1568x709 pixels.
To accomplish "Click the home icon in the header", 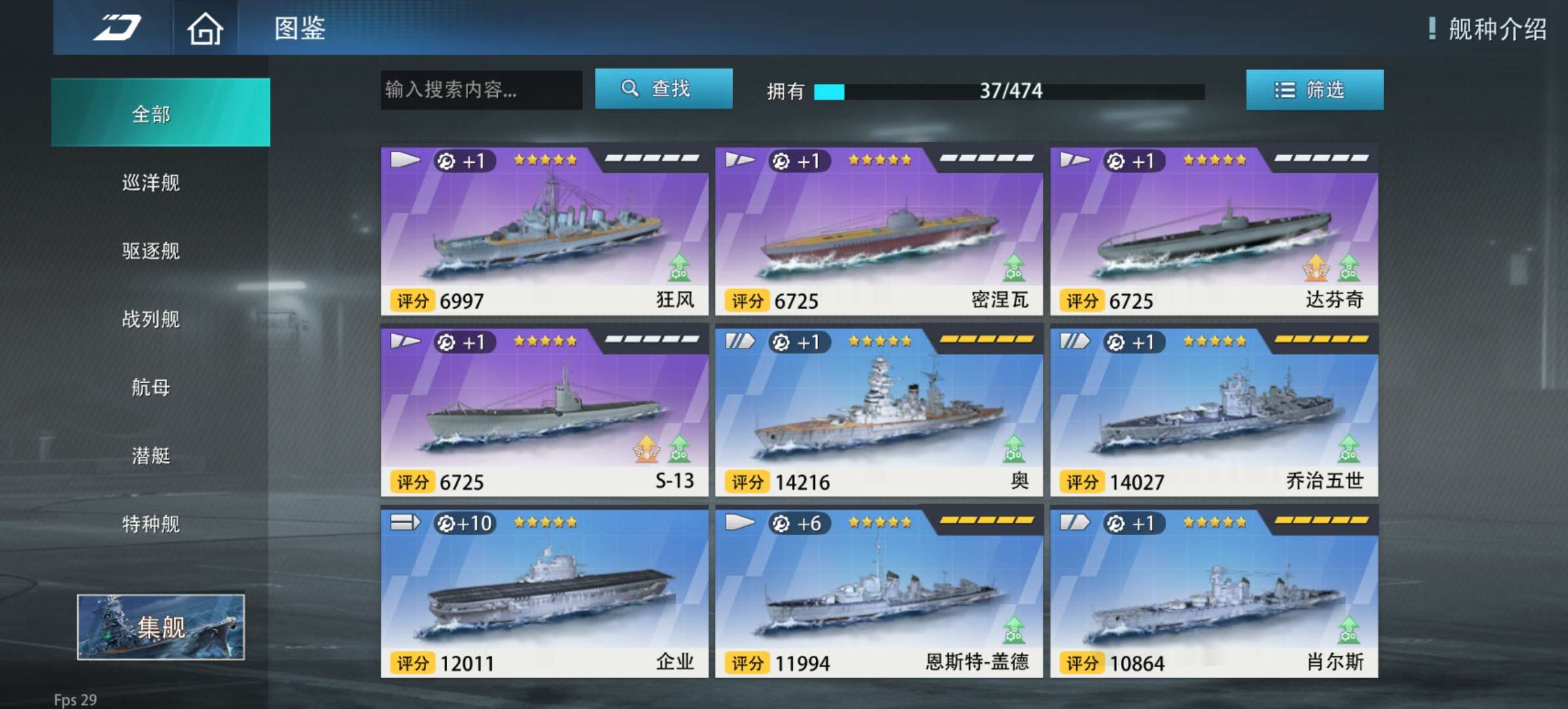I will coord(205,28).
